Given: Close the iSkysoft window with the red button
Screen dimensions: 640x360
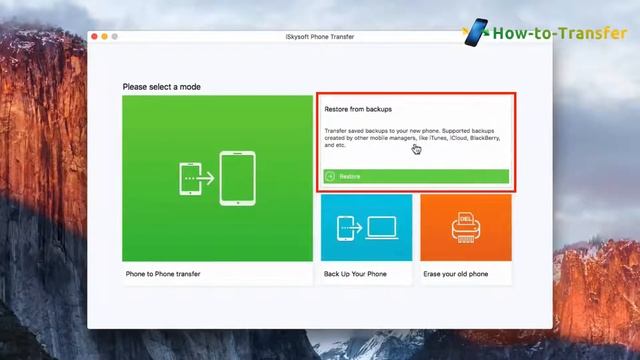Looking at the screenshot, I should point(94,36).
